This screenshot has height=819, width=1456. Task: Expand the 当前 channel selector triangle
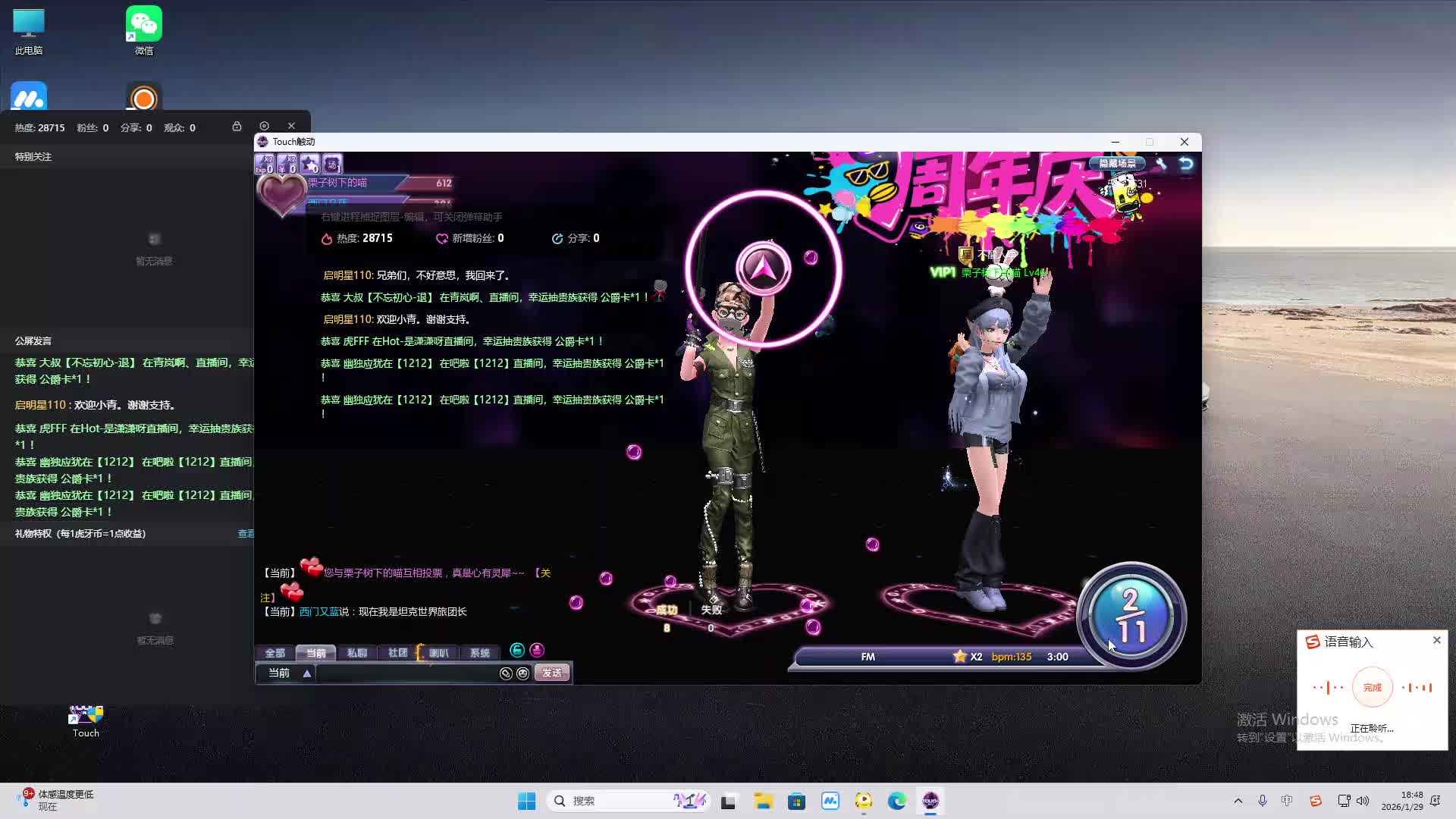click(307, 673)
